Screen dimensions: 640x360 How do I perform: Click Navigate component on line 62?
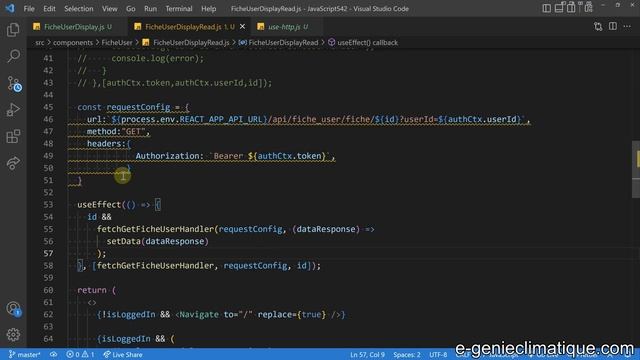(x=199, y=315)
